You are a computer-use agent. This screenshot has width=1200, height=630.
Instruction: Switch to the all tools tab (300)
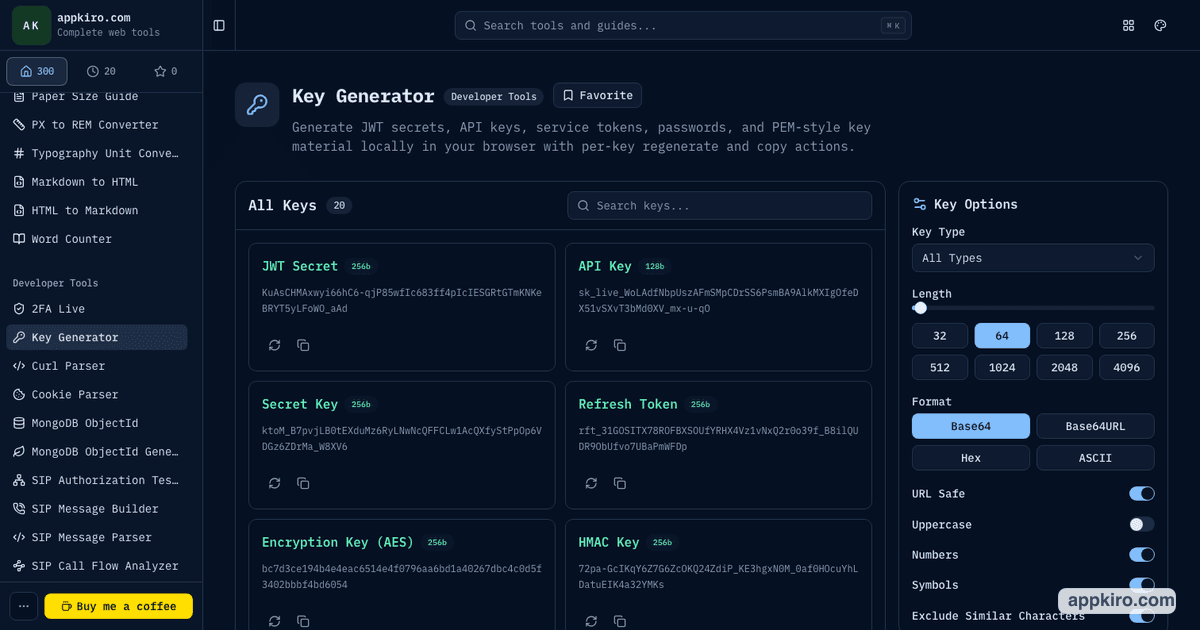click(x=37, y=71)
